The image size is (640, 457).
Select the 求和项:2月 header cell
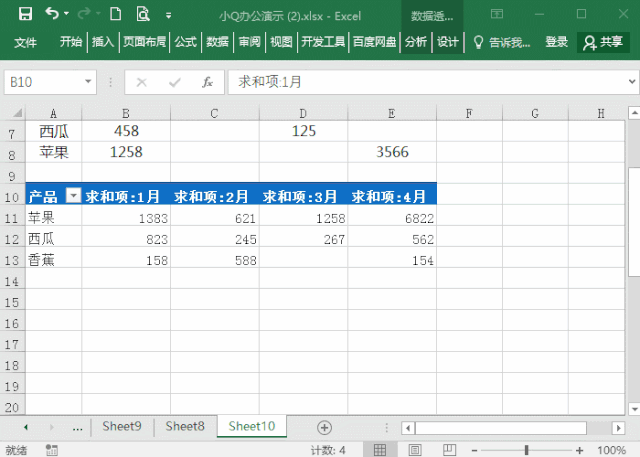point(215,194)
